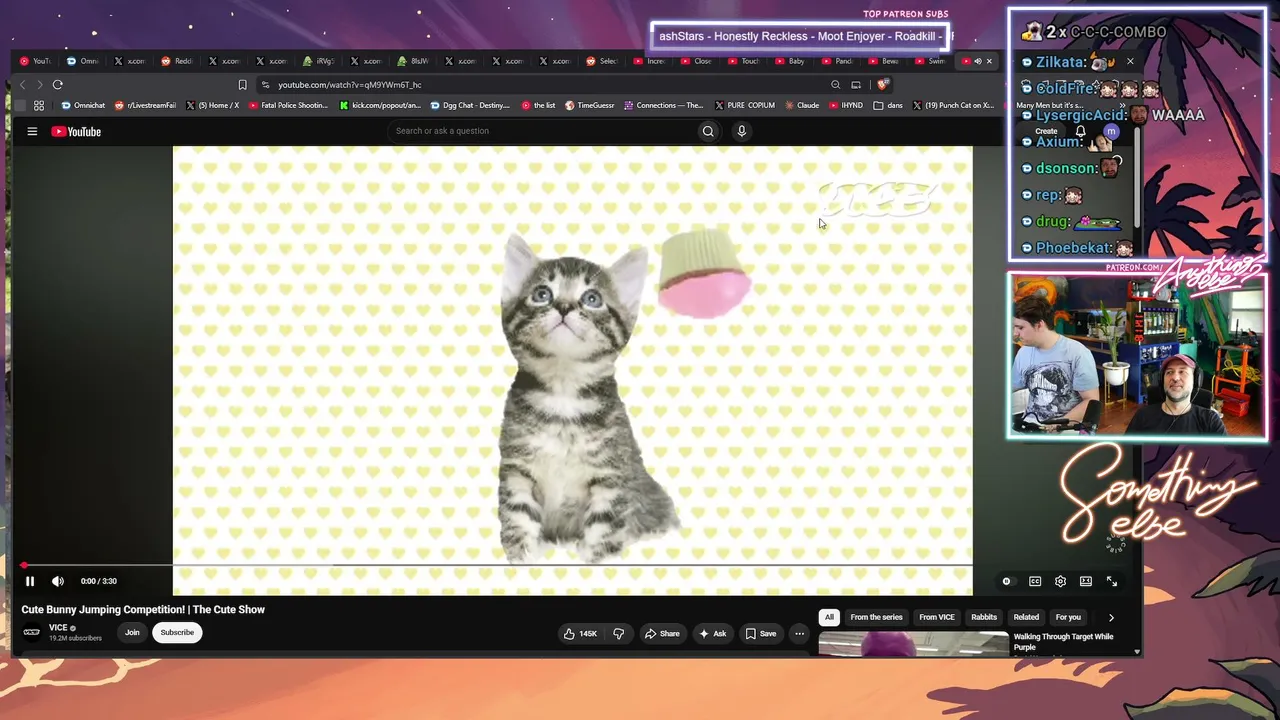Close the active YouTube browser tab
1280x720 pixels.
[989, 61]
